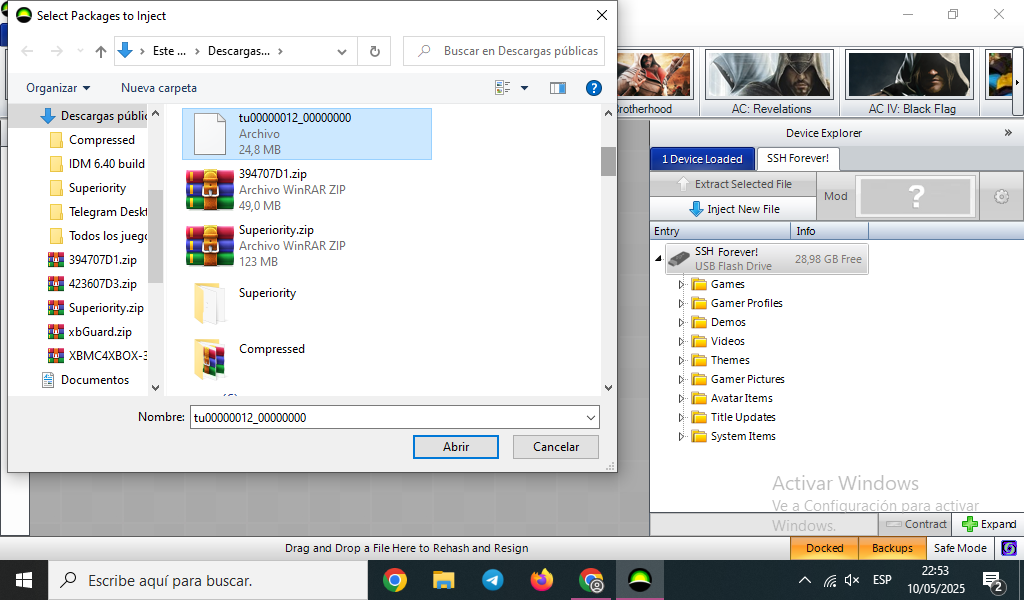
Task: Click Abrir to open selected file
Action: coord(456,447)
